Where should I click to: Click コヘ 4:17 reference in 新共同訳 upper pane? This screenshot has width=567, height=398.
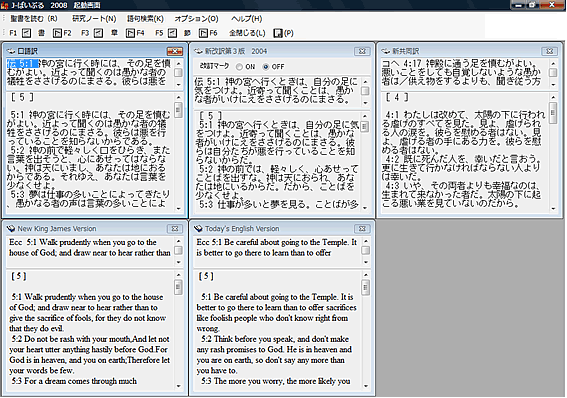(x=402, y=64)
